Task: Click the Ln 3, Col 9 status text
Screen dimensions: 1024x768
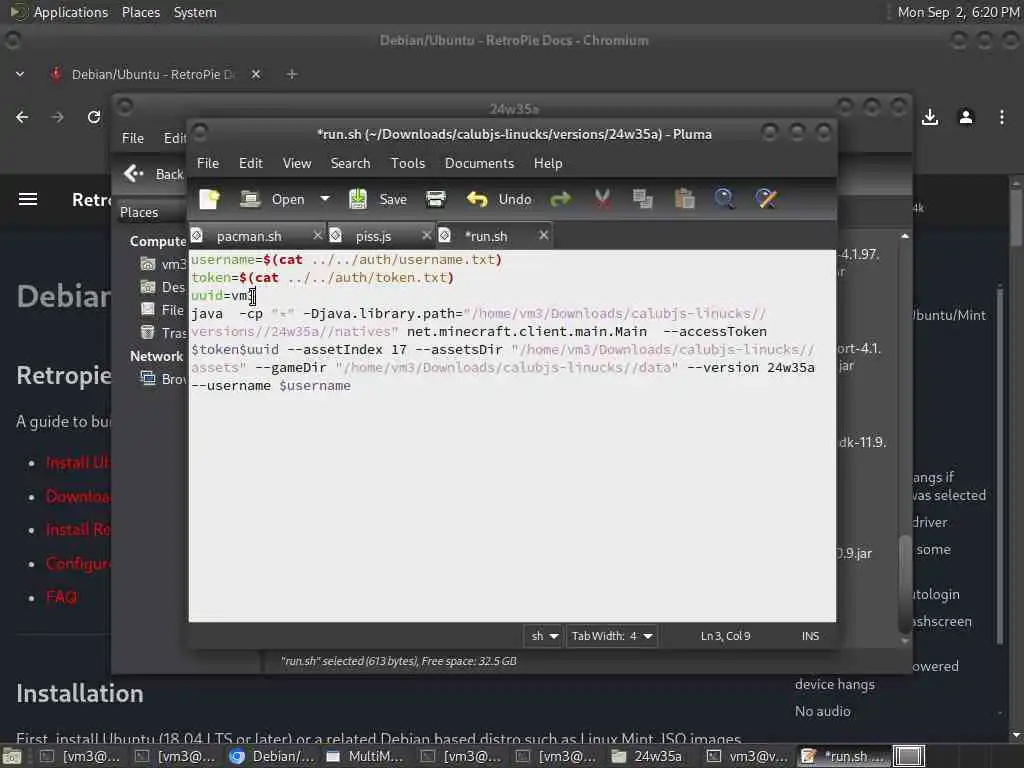Action: [726, 636]
